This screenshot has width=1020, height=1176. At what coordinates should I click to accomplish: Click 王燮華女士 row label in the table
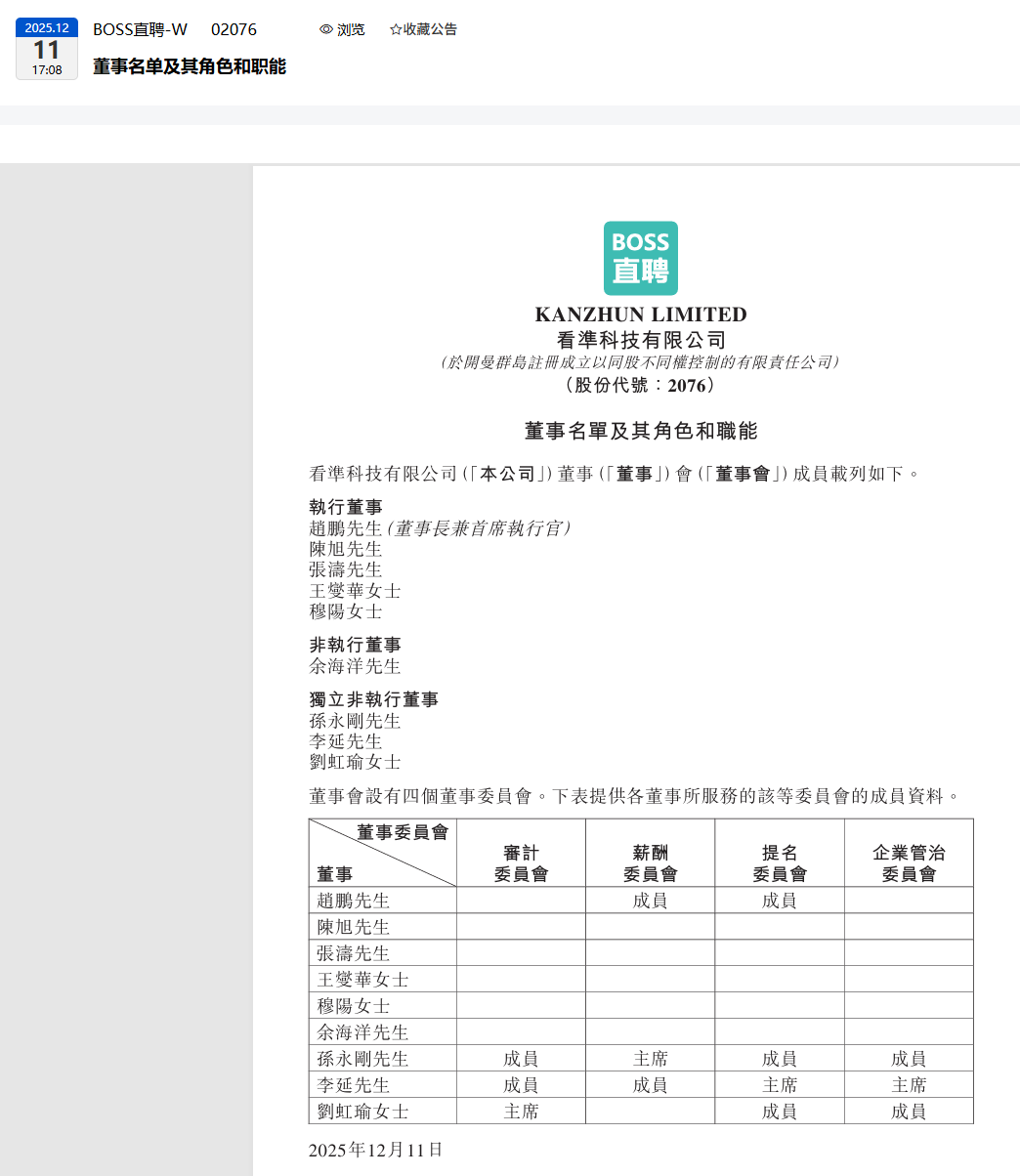(362, 980)
